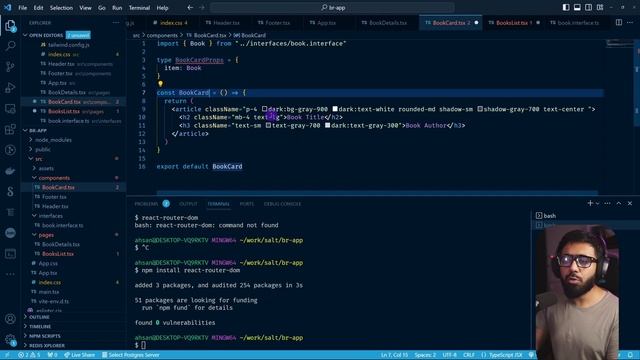Close the terminal panel
The width and height of the screenshot is (640, 360).
coord(630,203)
